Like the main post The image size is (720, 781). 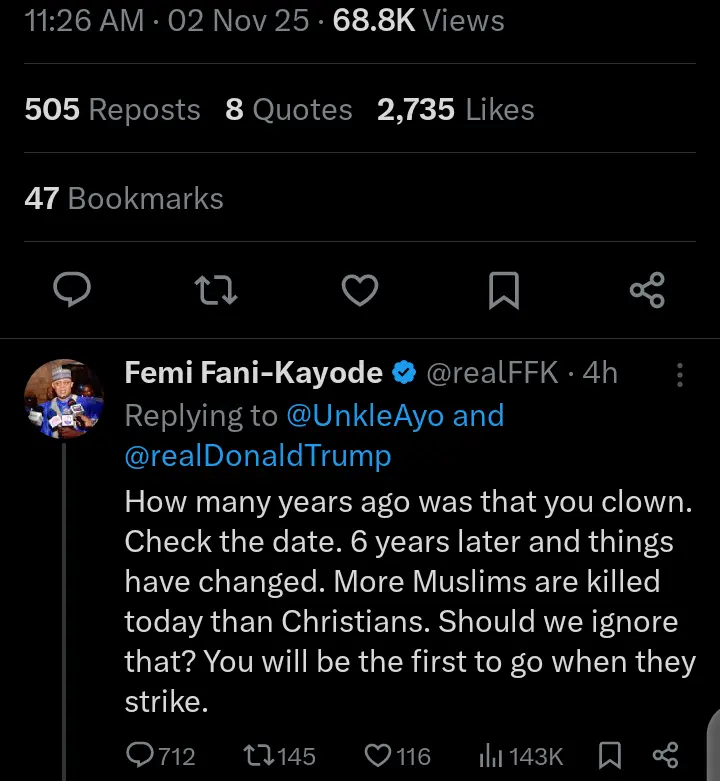click(x=359, y=291)
